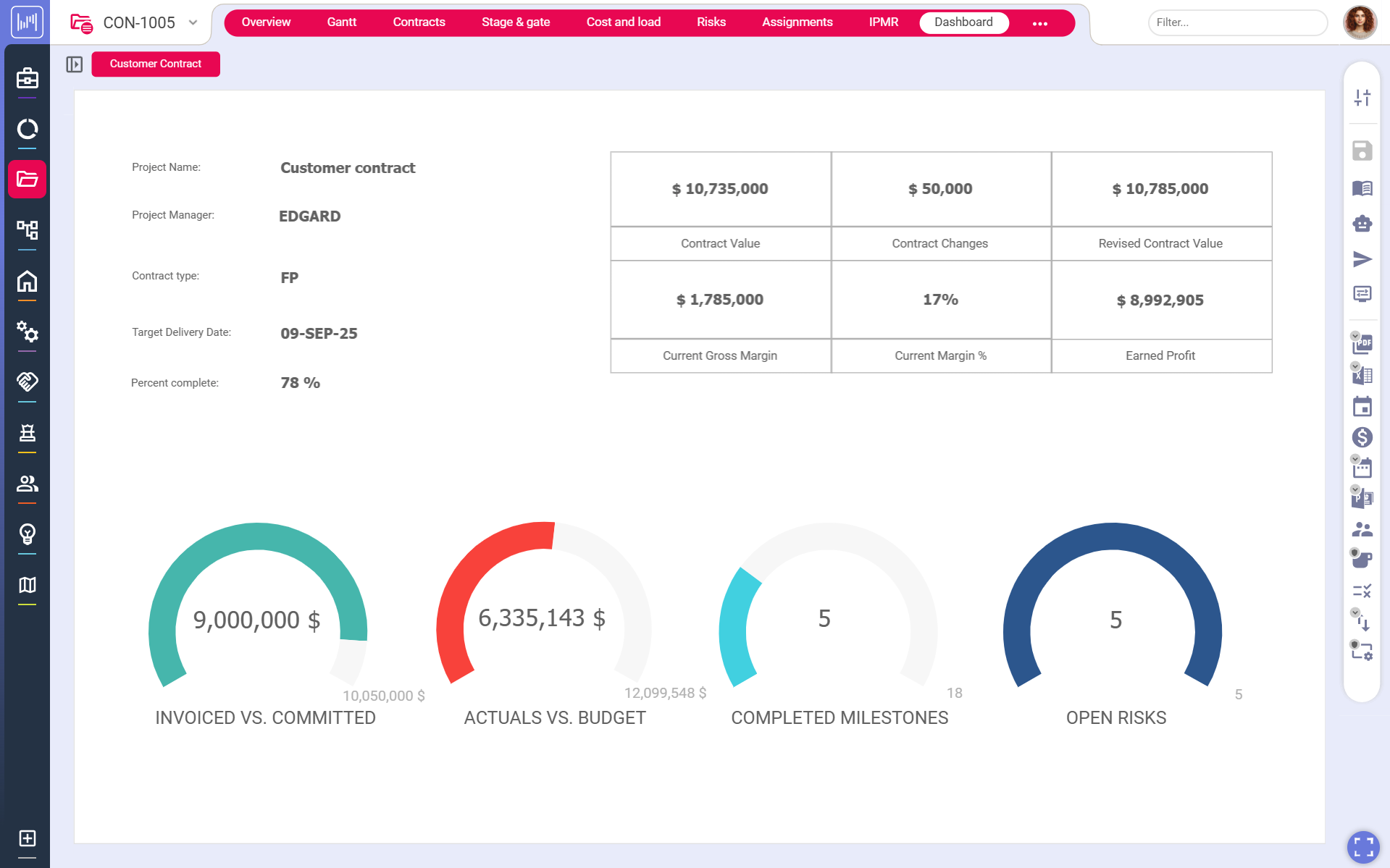The height and width of the screenshot is (868, 1390).
Task: Open the send/share icon on right panel
Action: (x=1362, y=259)
